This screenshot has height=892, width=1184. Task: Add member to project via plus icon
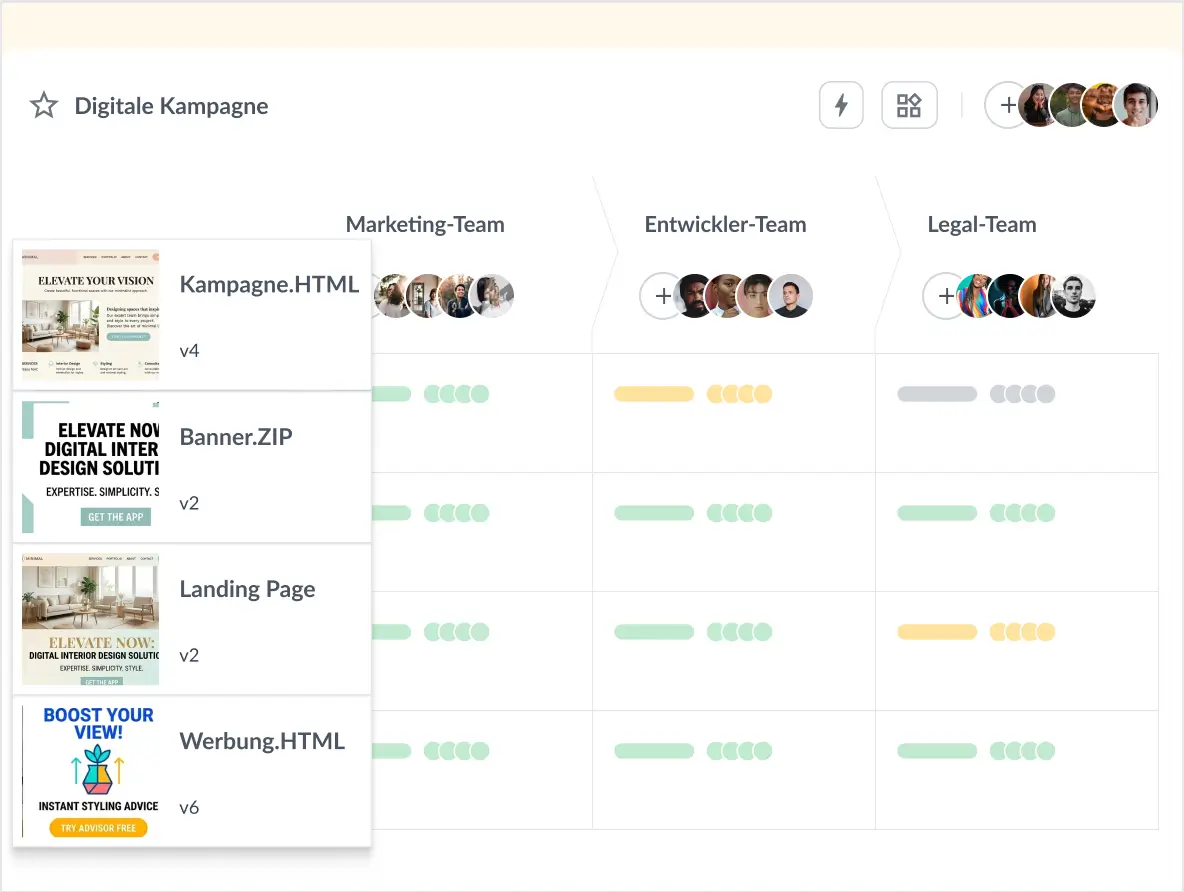1007,105
